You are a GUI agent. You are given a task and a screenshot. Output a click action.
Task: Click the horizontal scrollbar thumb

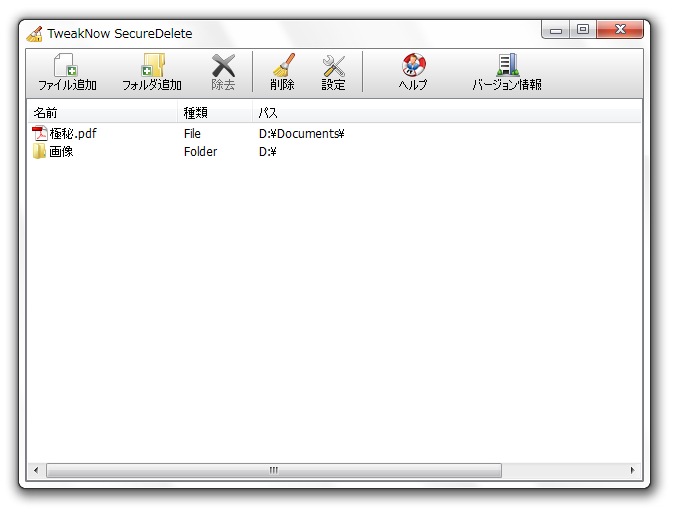pos(274,470)
